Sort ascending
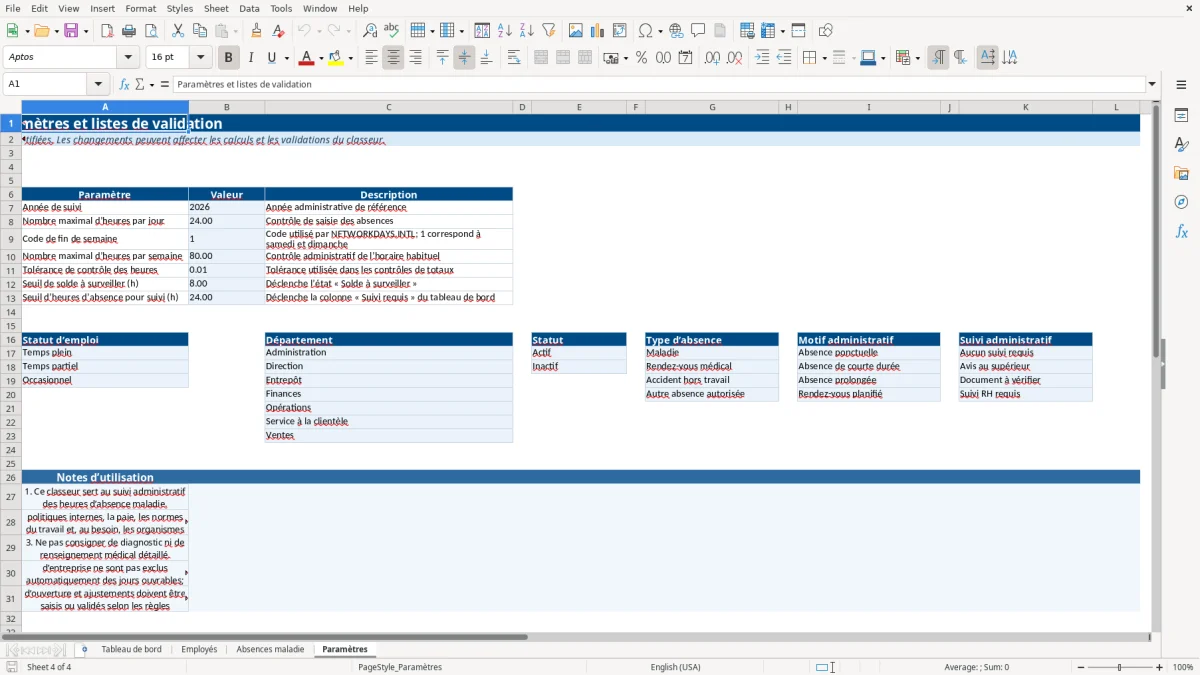The height and width of the screenshot is (675, 1200). click(505, 31)
